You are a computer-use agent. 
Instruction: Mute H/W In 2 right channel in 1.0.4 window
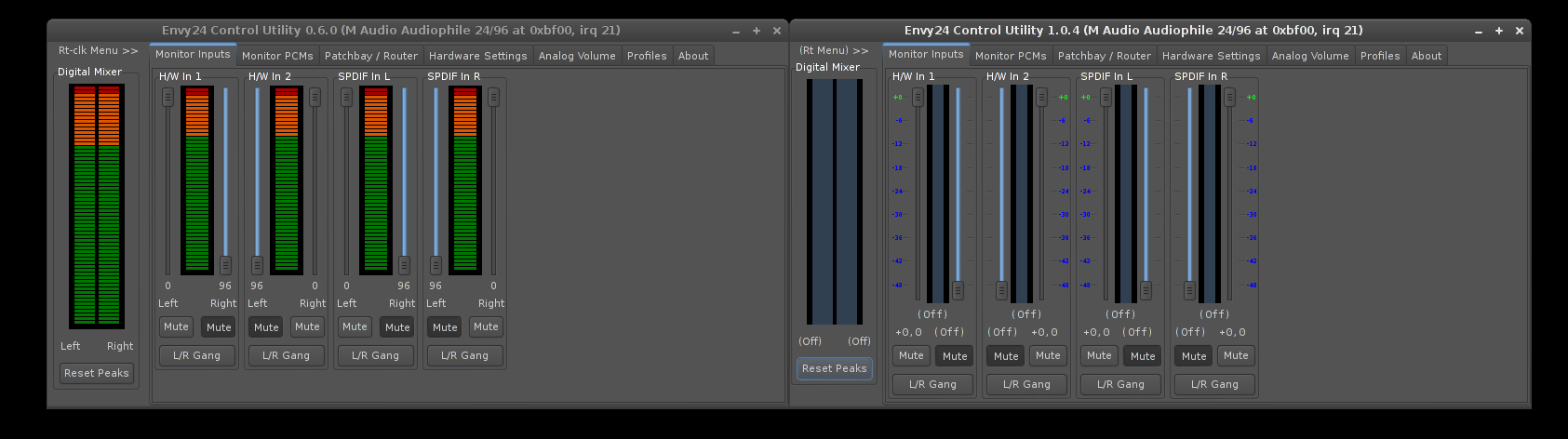pyautogui.click(x=1048, y=355)
